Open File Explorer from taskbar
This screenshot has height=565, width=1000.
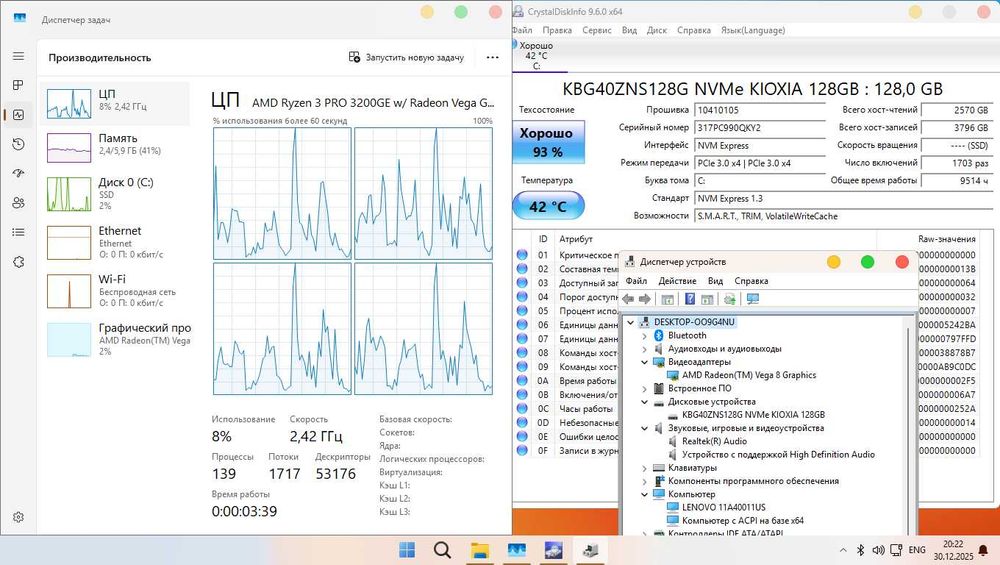[x=480, y=550]
